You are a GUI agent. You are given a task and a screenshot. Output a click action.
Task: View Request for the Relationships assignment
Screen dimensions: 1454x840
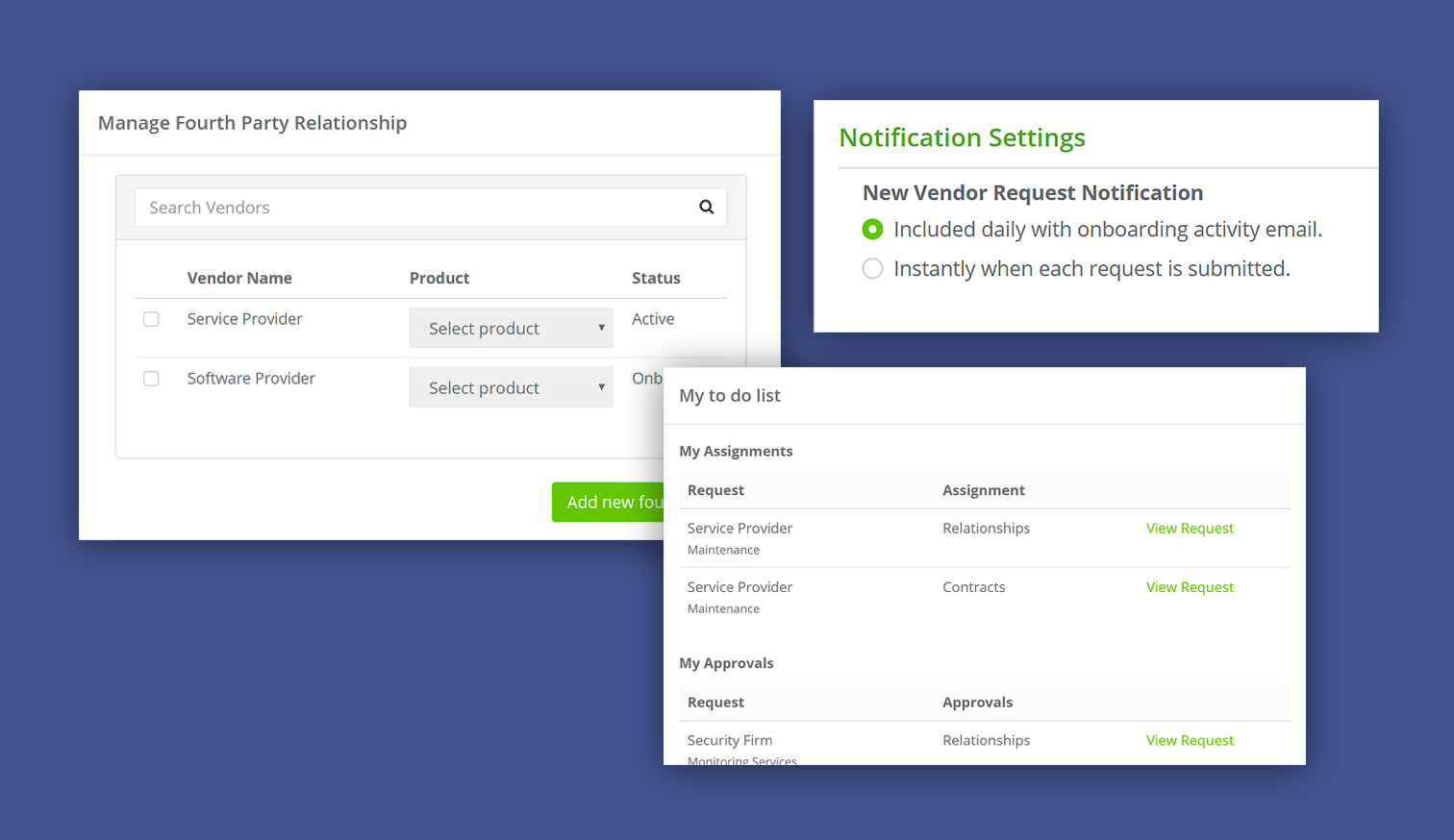[1189, 529]
